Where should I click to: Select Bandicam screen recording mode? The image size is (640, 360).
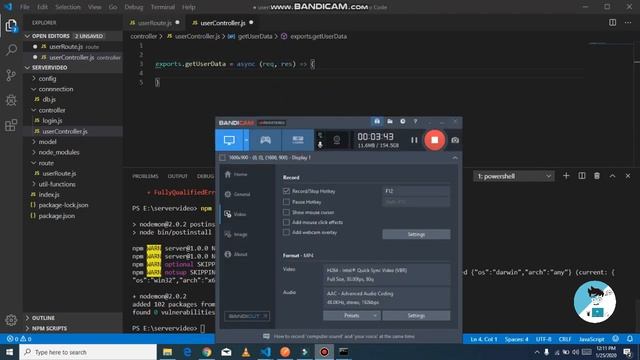click(x=229, y=140)
